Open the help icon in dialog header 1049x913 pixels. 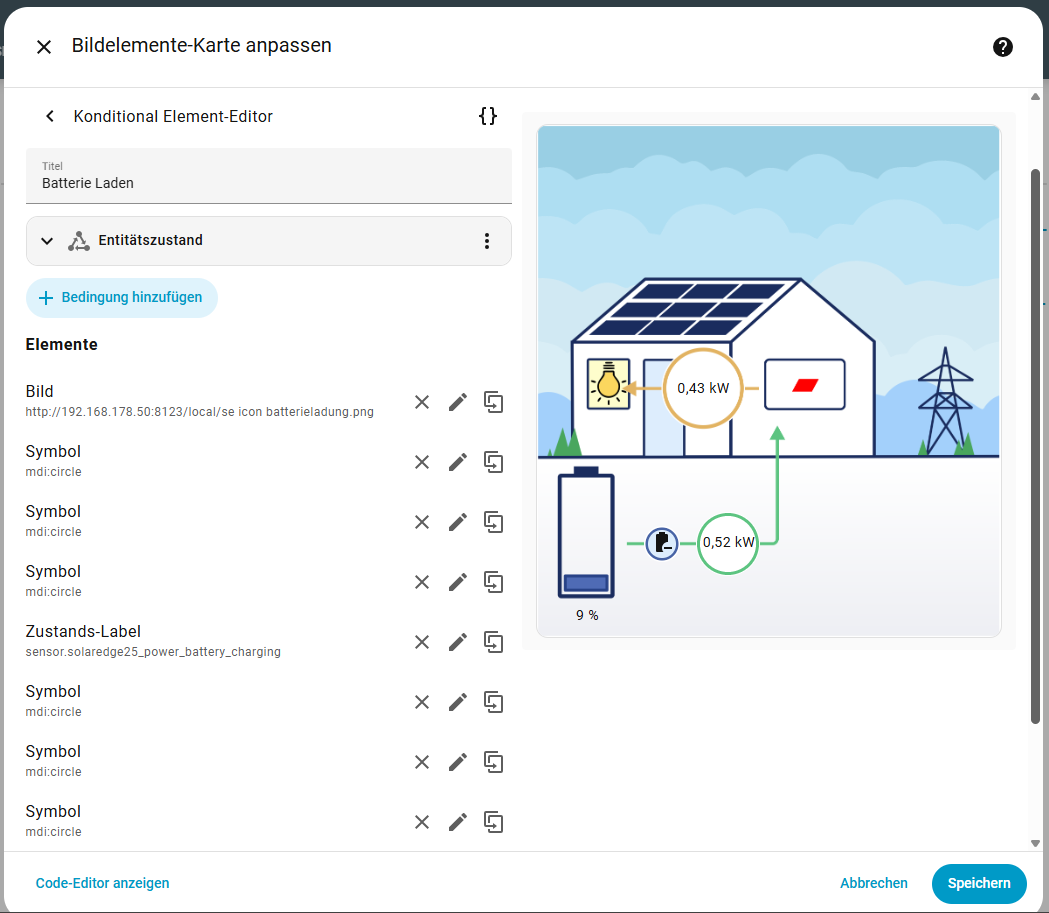(1002, 47)
